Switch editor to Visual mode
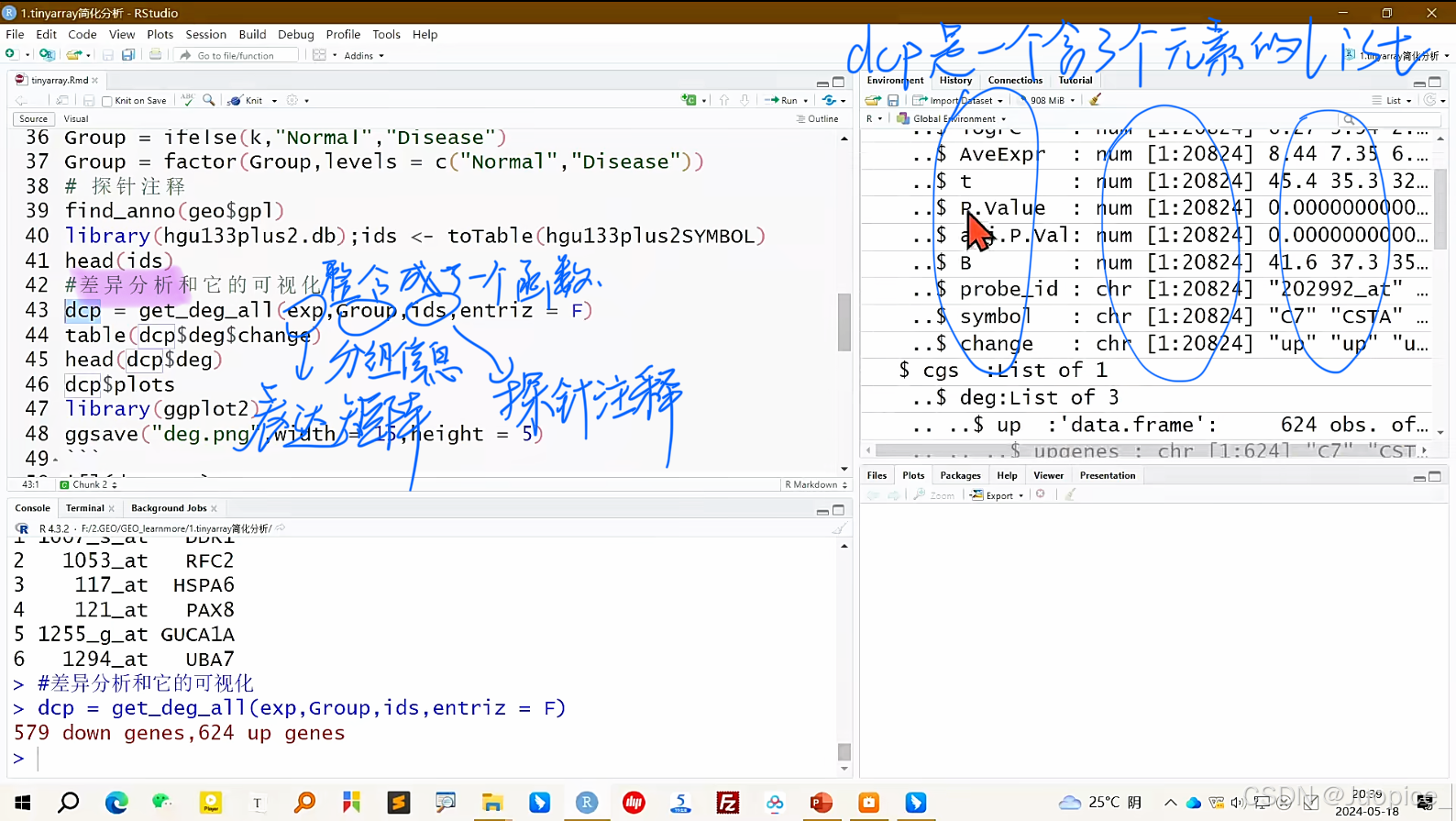 click(76, 118)
